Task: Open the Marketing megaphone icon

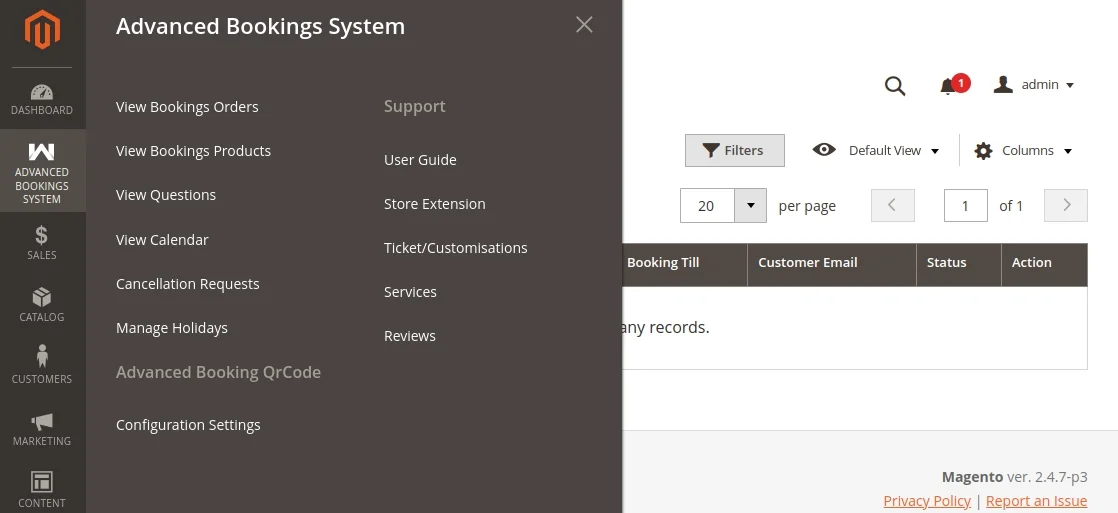Action: tap(42, 429)
